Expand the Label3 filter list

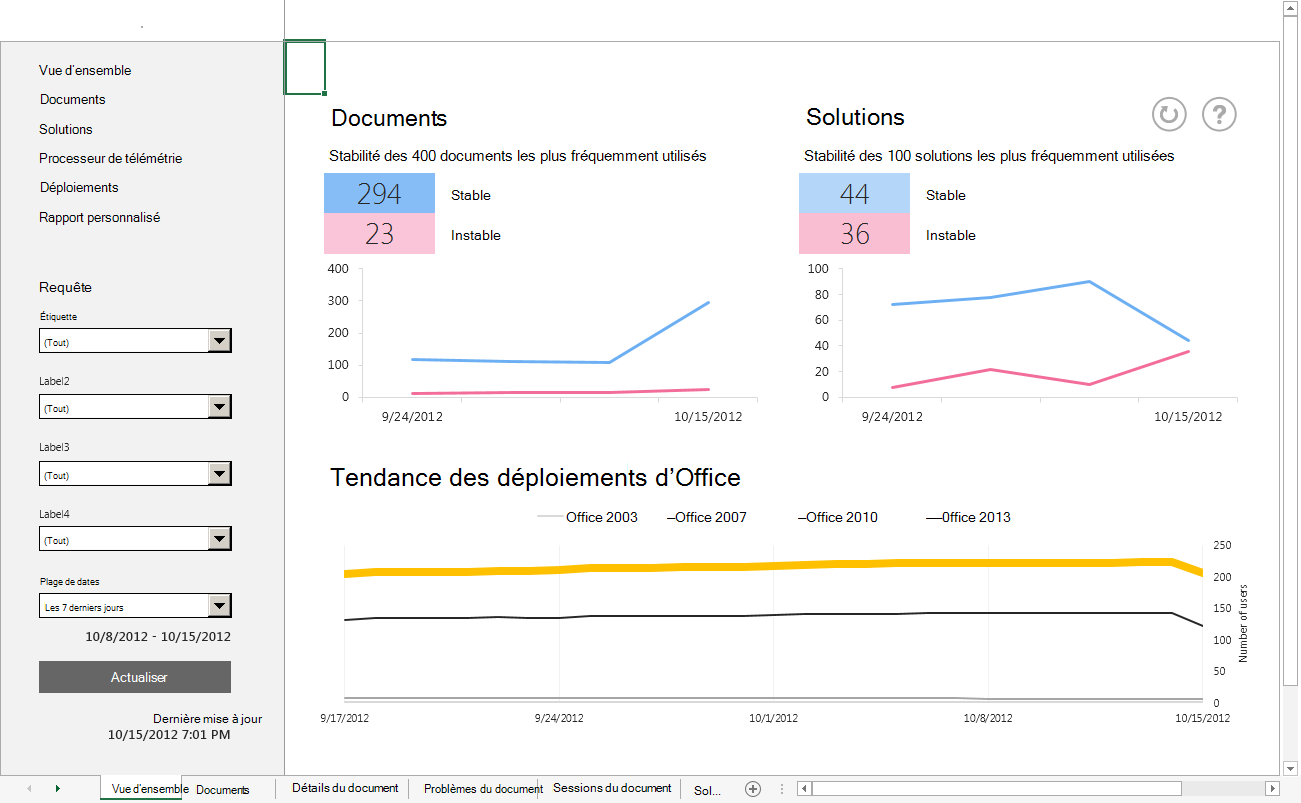coord(220,473)
